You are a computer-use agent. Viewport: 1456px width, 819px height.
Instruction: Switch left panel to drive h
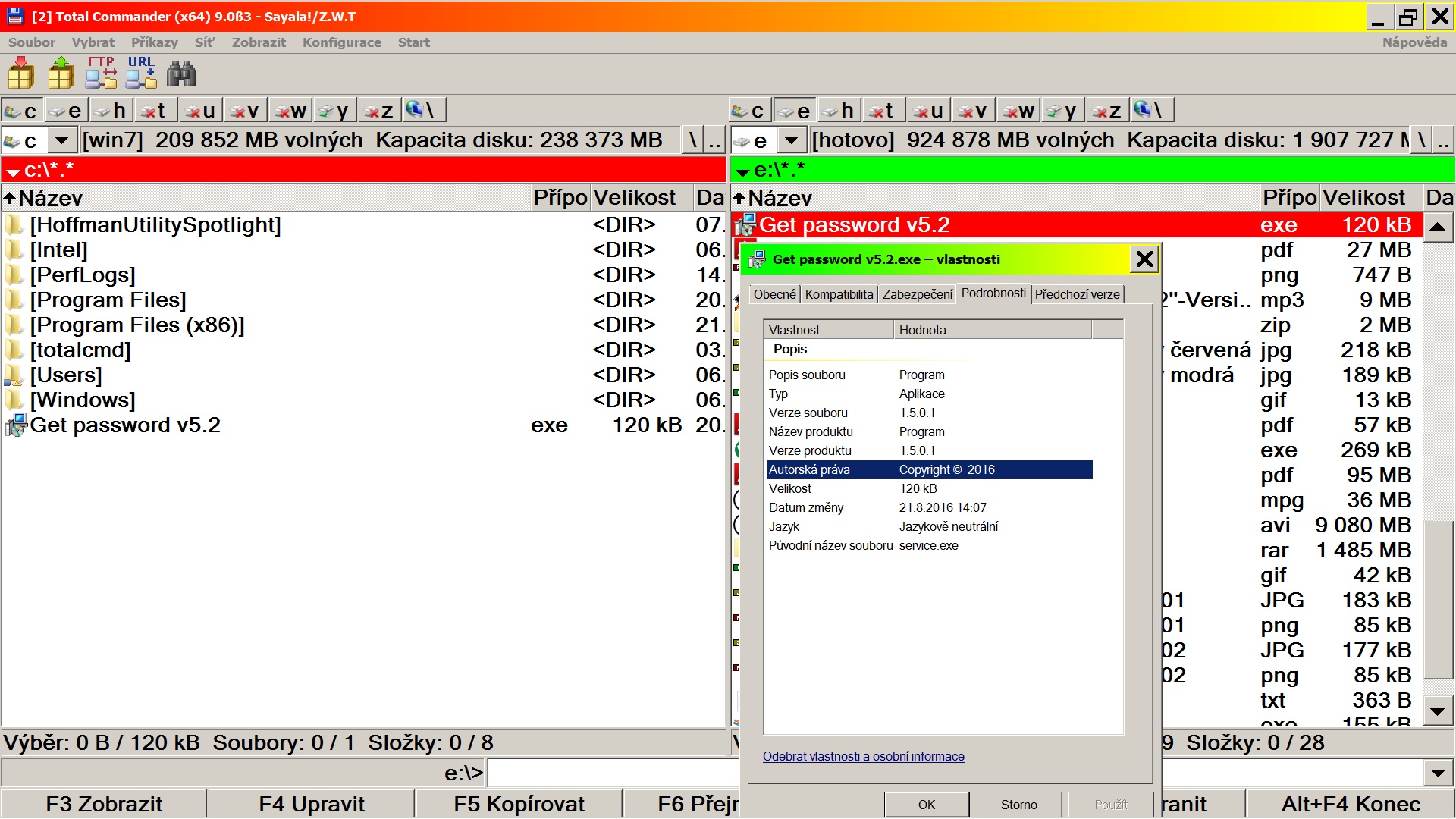click(111, 111)
